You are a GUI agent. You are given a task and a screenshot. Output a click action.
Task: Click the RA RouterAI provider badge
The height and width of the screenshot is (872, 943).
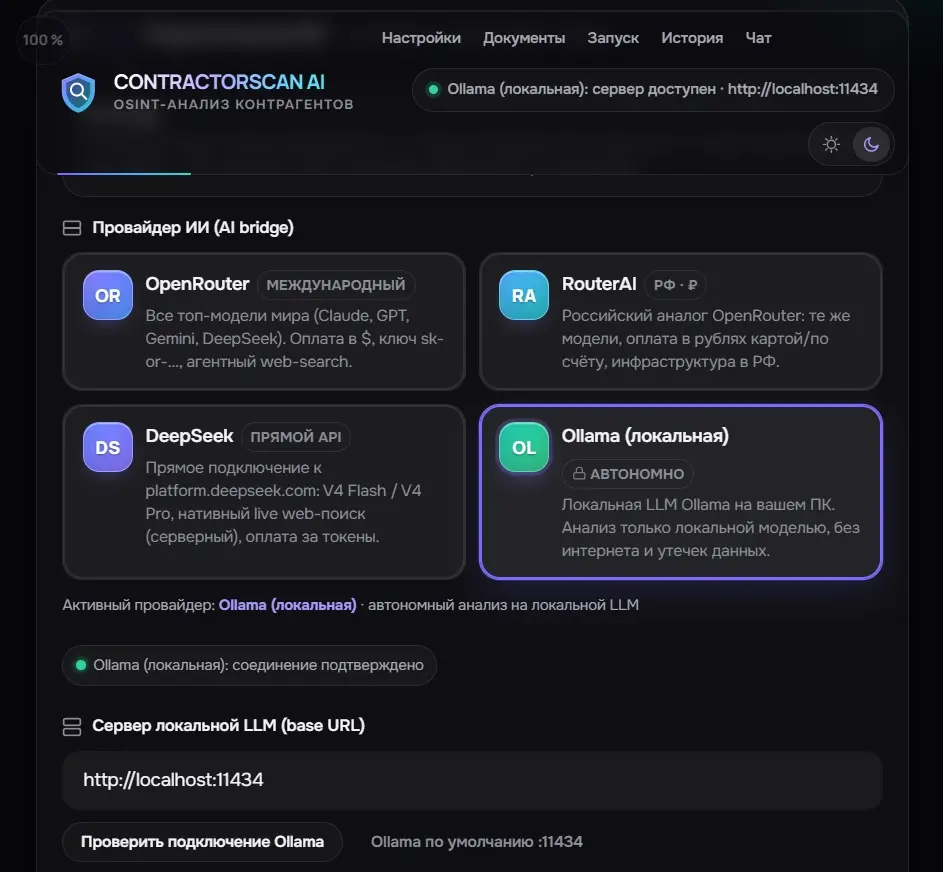click(x=524, y=295)
